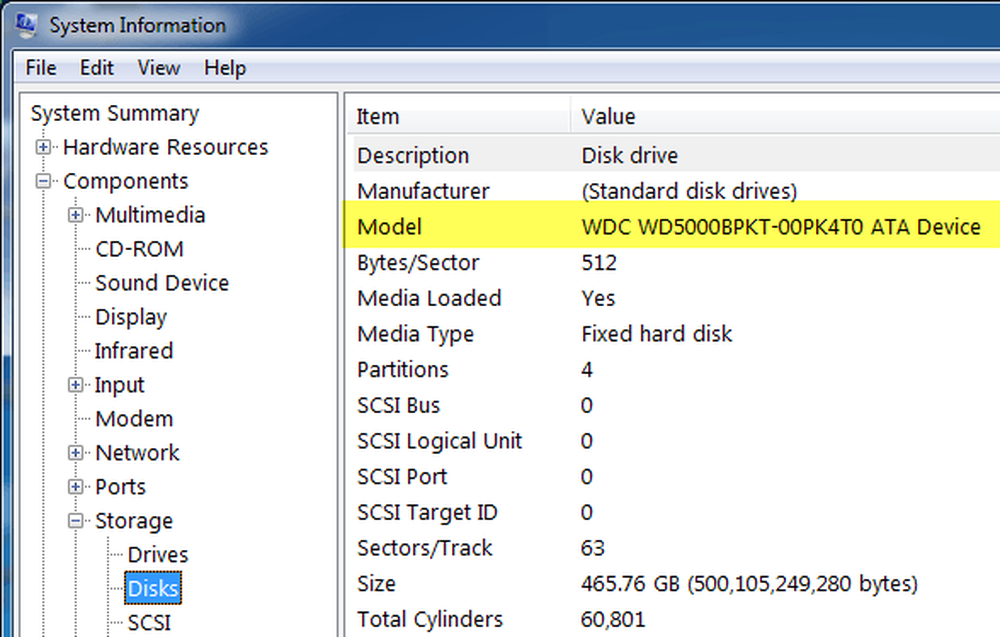Select SCSI under Storage

pos(149,622)
